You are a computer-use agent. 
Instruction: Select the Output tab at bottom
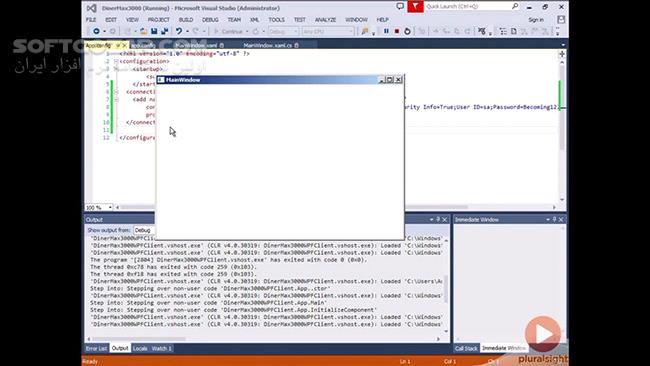pyautogui.click(x=120, y=348)
